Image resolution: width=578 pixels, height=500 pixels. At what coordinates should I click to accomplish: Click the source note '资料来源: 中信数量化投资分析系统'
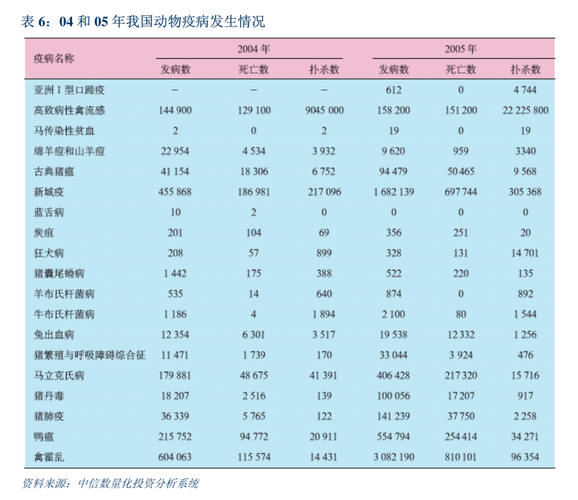111,483
